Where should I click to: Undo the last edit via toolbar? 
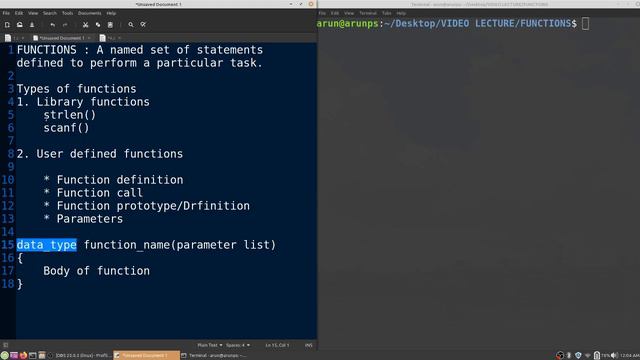[x=53, y=25]
